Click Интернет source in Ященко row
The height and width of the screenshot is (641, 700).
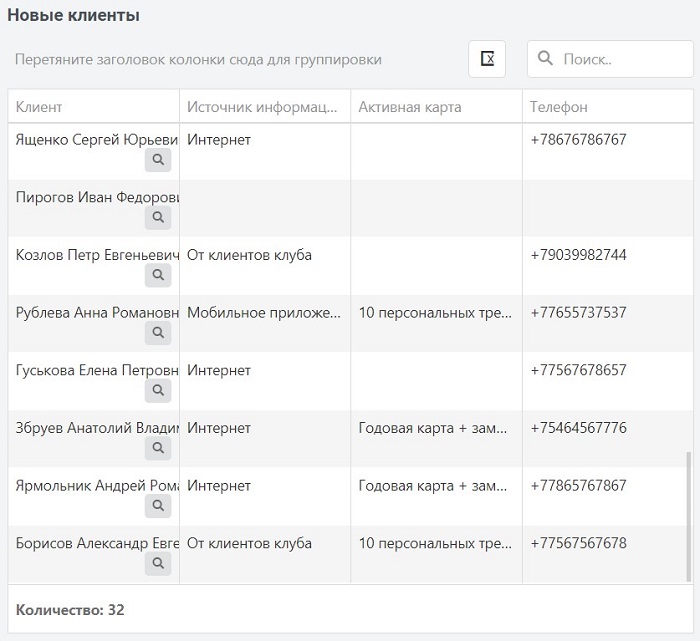[x=219, y=140]
